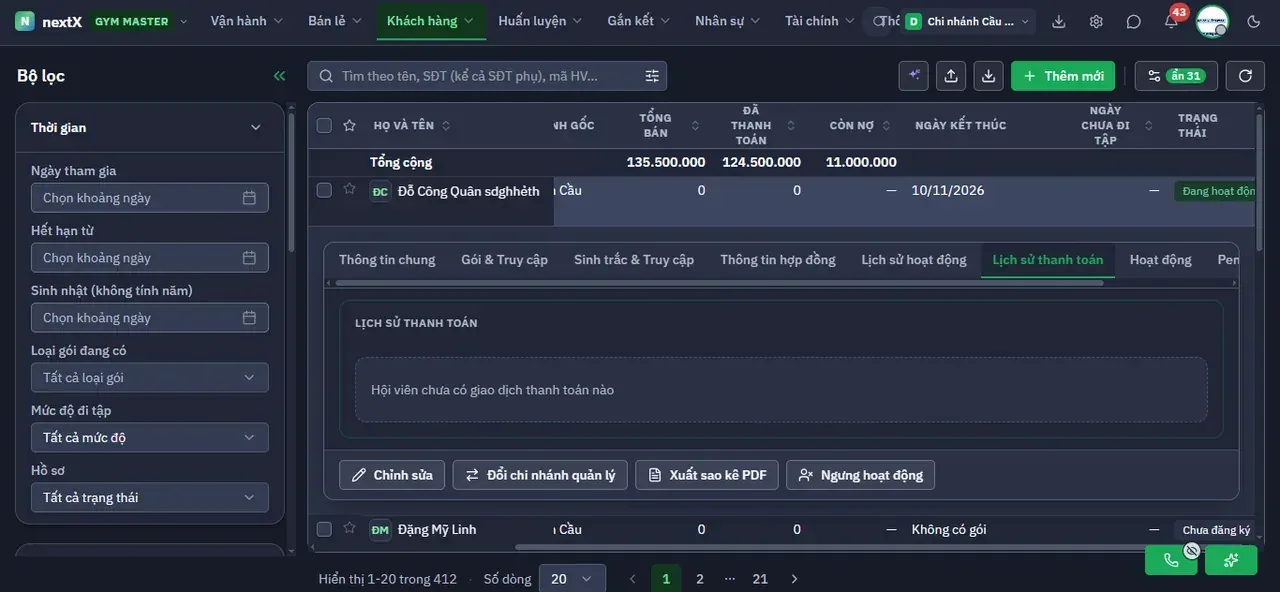Switch to the Thông tin hợp đồng tab

[x=778, y=260]
